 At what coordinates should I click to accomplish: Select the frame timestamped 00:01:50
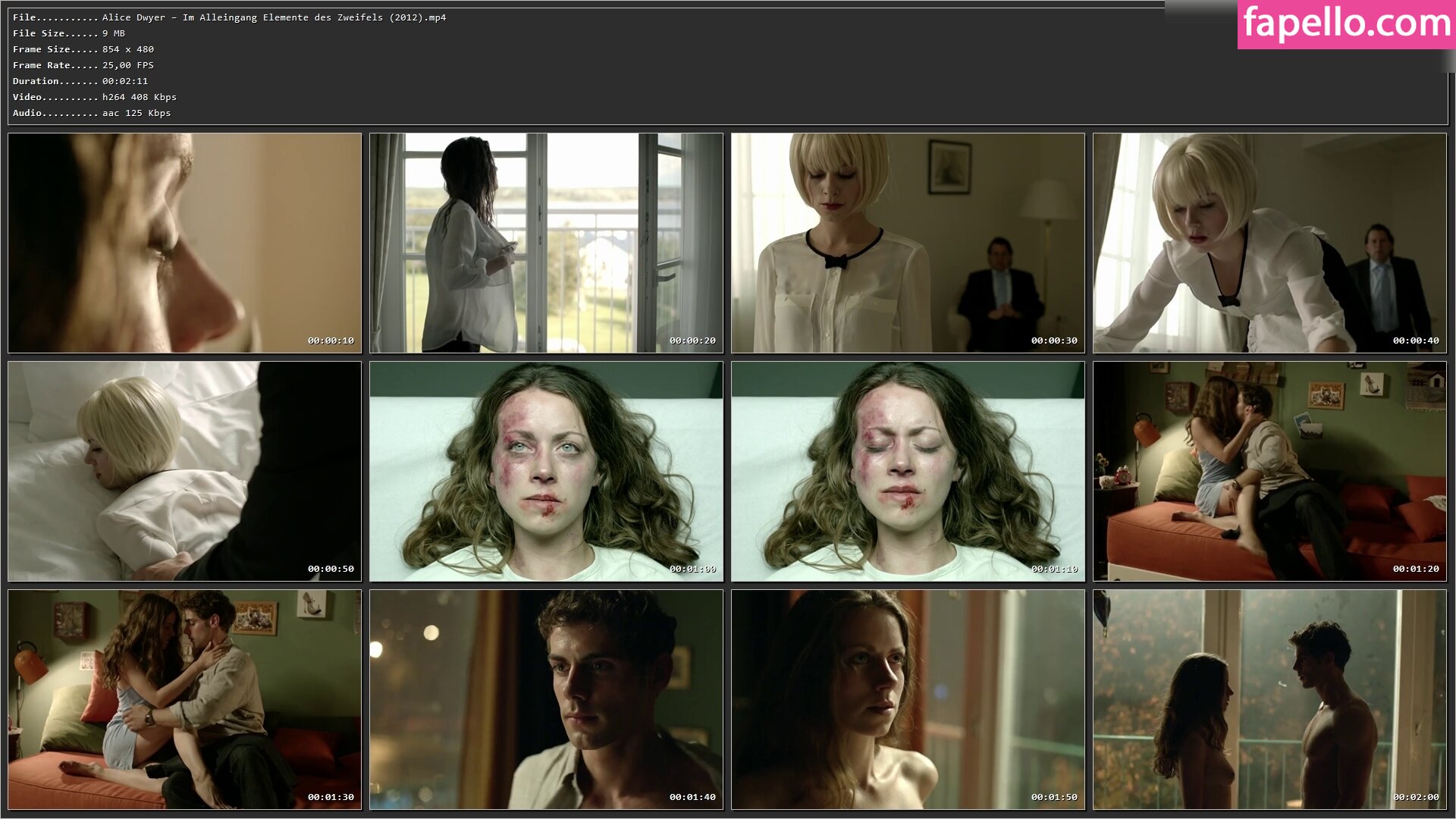[x=908, y=699]
